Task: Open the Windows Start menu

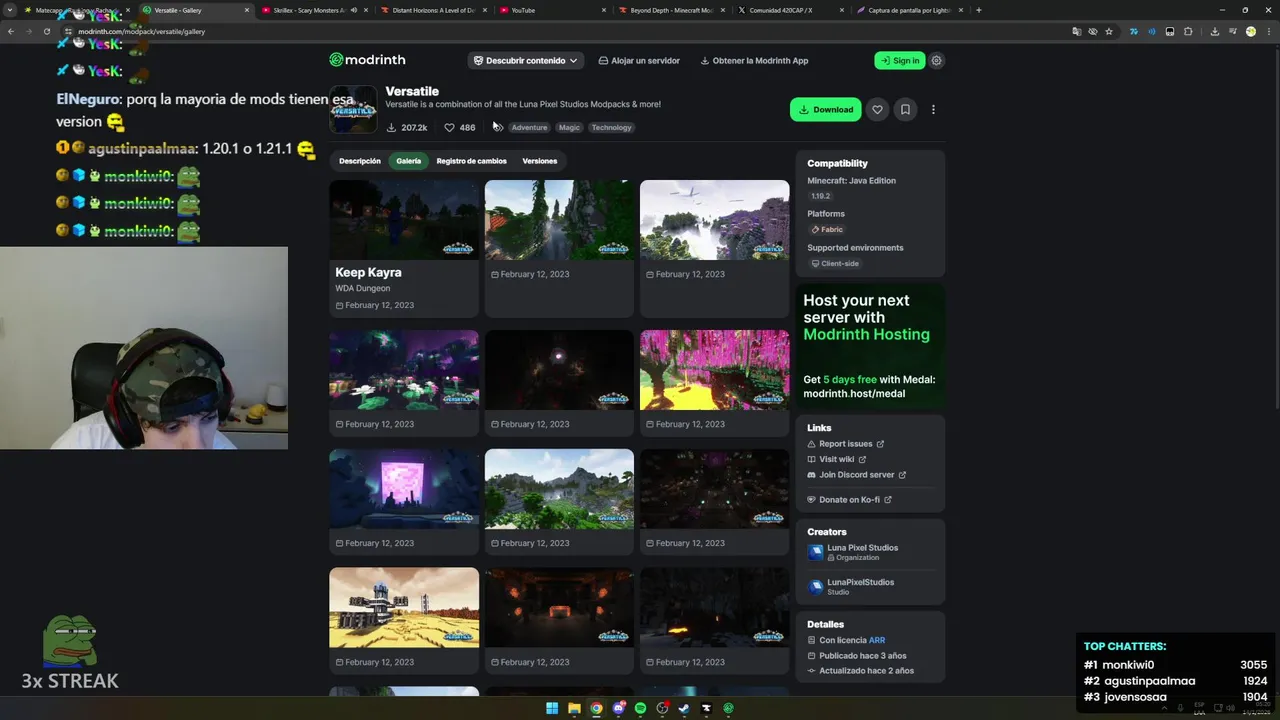Action: tap(552, 708)
